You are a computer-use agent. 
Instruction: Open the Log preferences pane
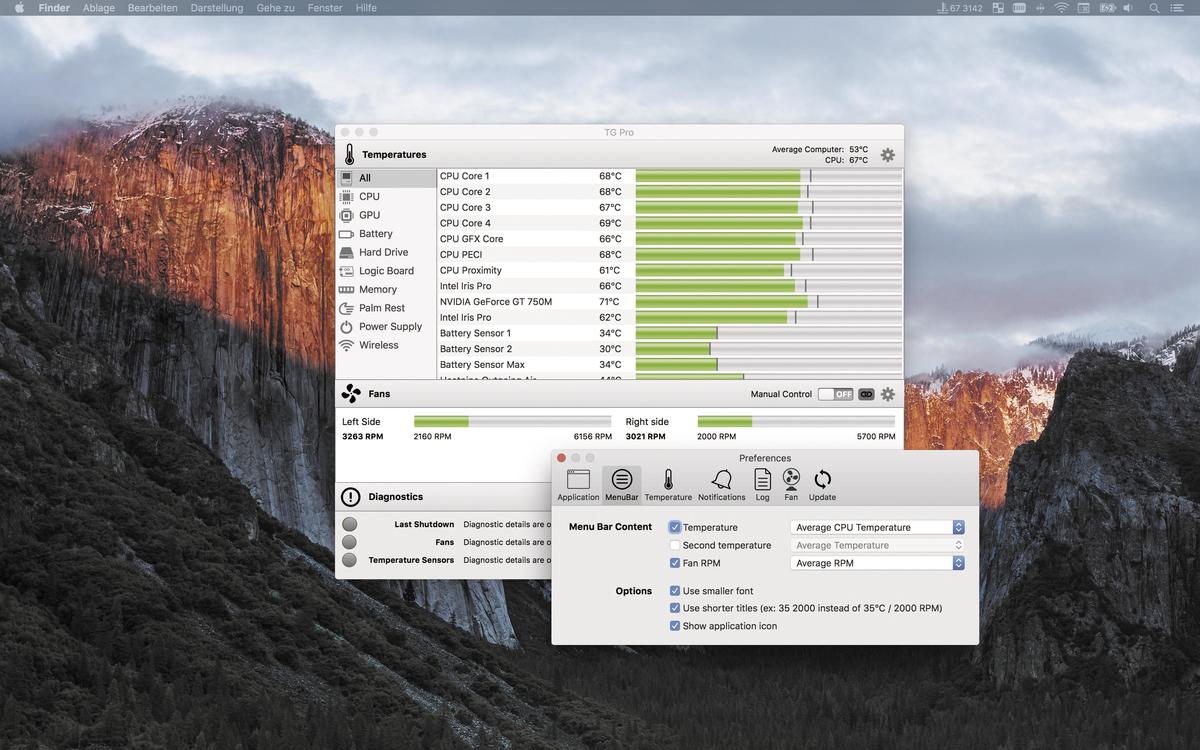coord(763,485)
